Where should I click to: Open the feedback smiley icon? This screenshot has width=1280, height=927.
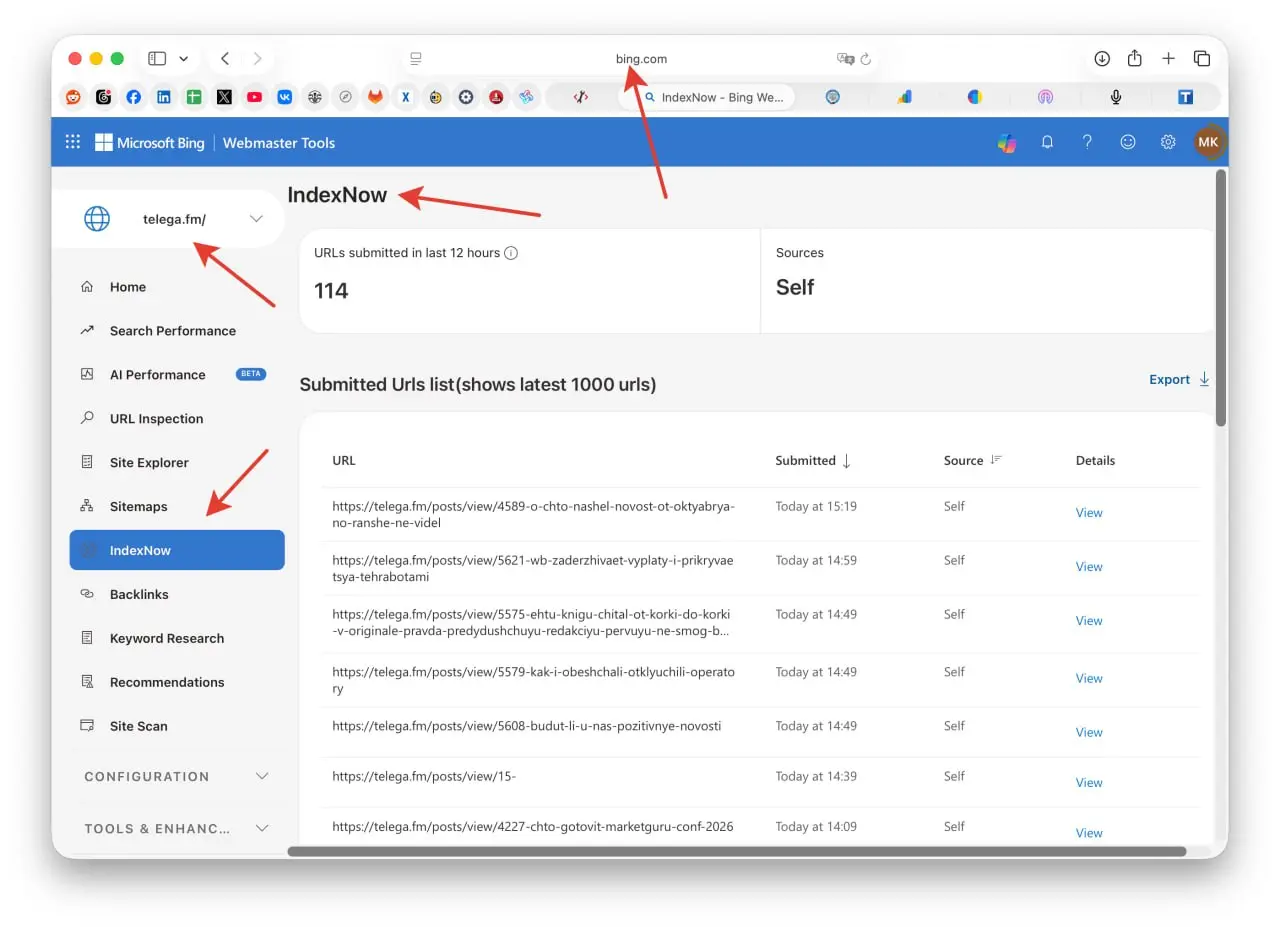[1128, 142]
